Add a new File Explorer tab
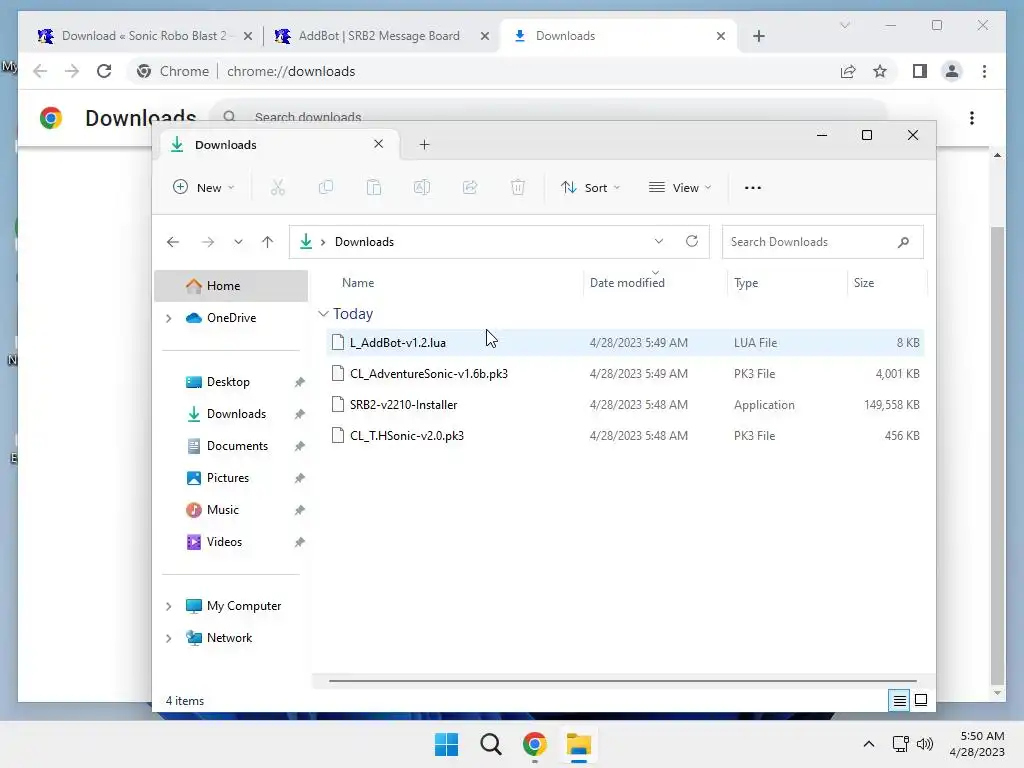 424,144
